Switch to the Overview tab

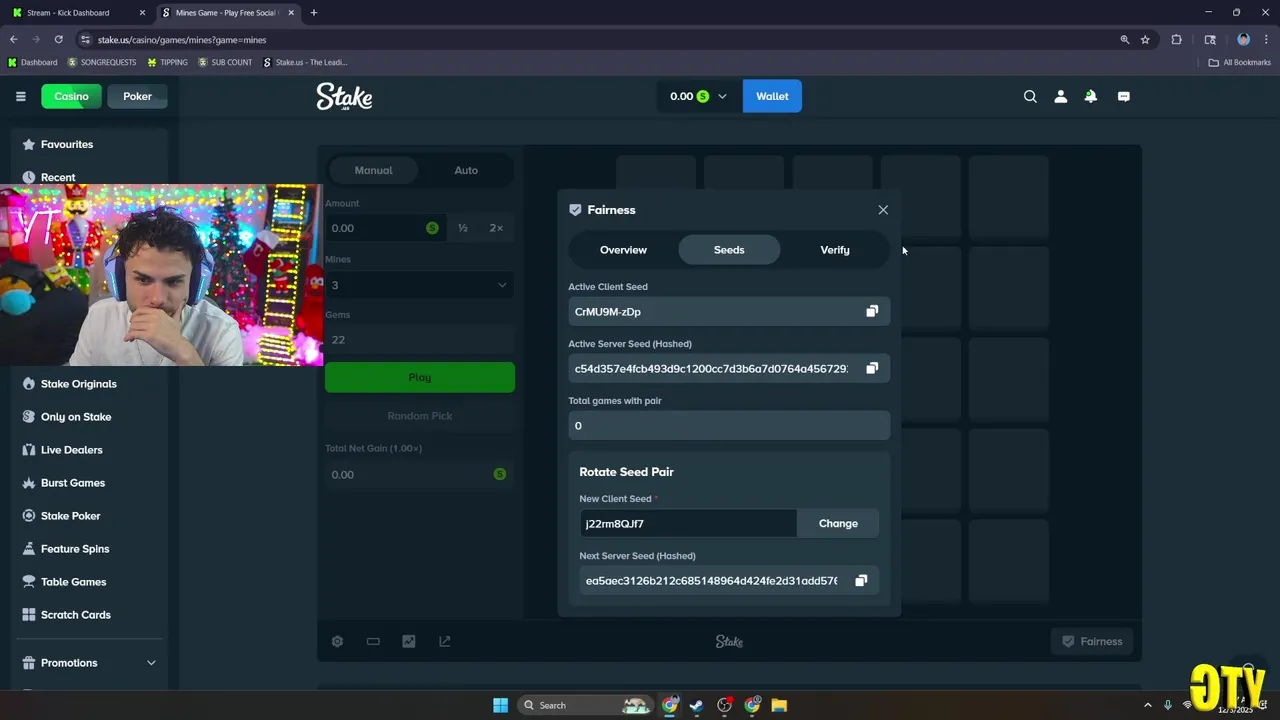(623, 250)
